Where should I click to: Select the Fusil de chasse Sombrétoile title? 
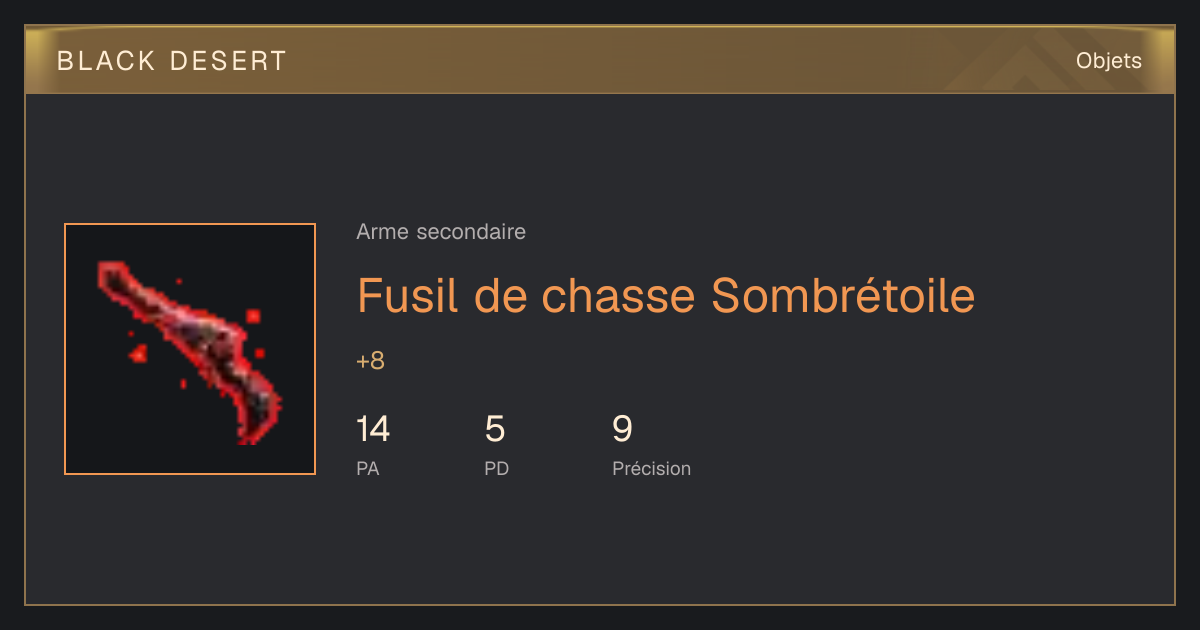click(x=666, y=295)
